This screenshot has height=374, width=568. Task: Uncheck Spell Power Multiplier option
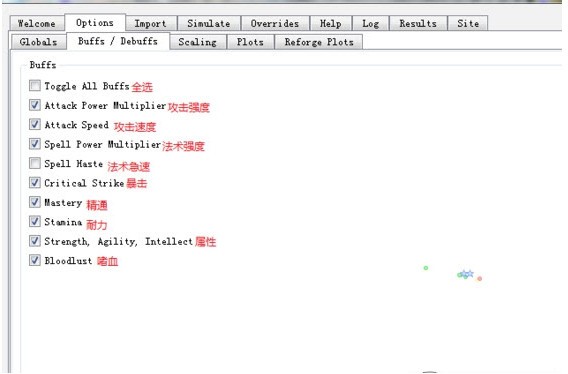pyautogui.click(x=35, y=144)
